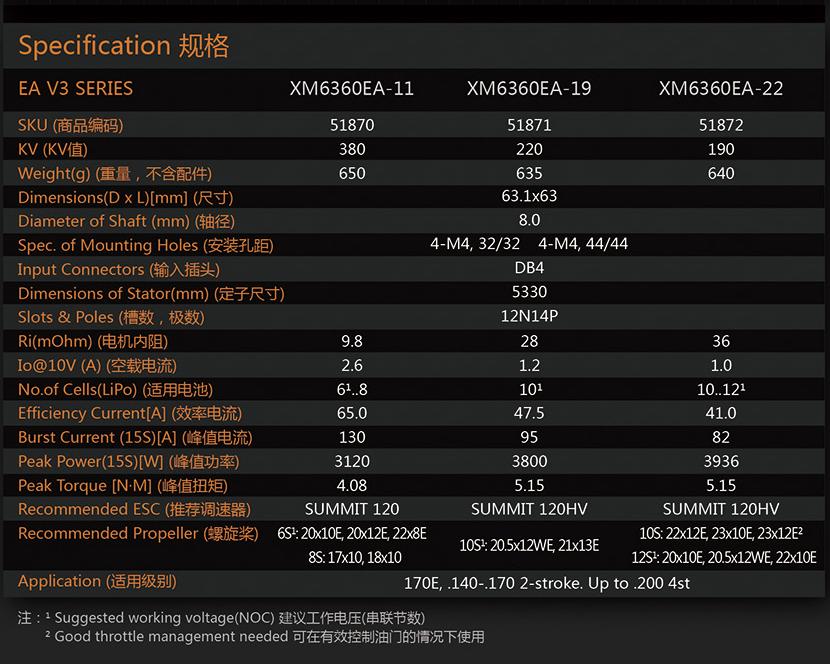Click the 12N14P slots and poles value
Image resolution: width=830 pixels, height=664 pixels.
pos(529,317)
